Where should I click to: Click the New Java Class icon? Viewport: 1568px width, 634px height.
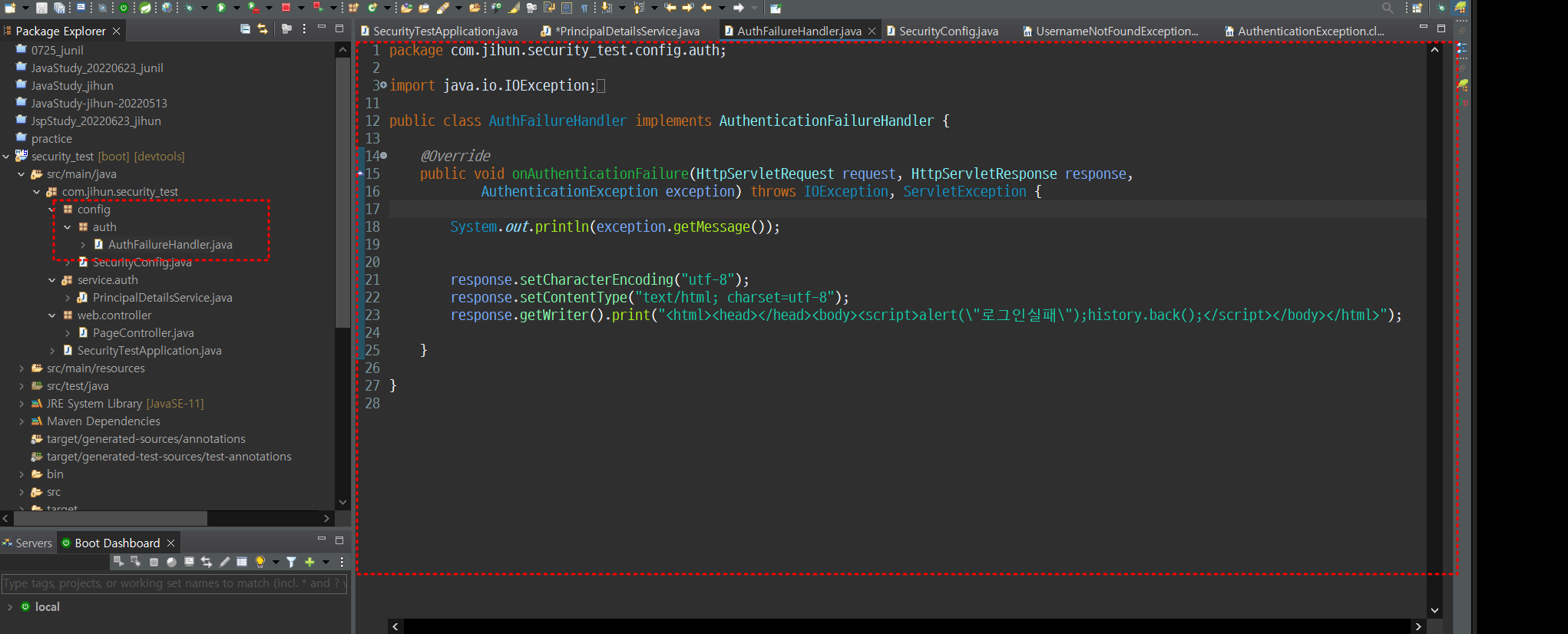click(x=372, y=8)
